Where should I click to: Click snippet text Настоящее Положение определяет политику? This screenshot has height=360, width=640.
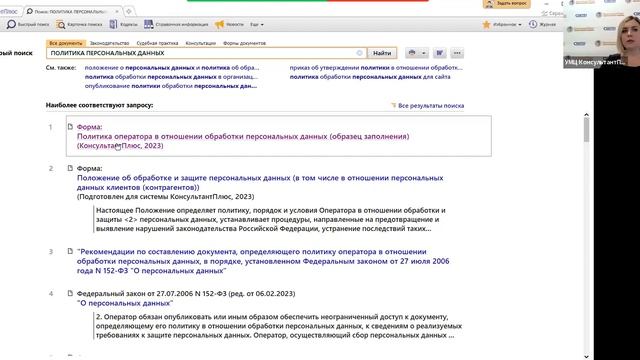tap(271, 220)
